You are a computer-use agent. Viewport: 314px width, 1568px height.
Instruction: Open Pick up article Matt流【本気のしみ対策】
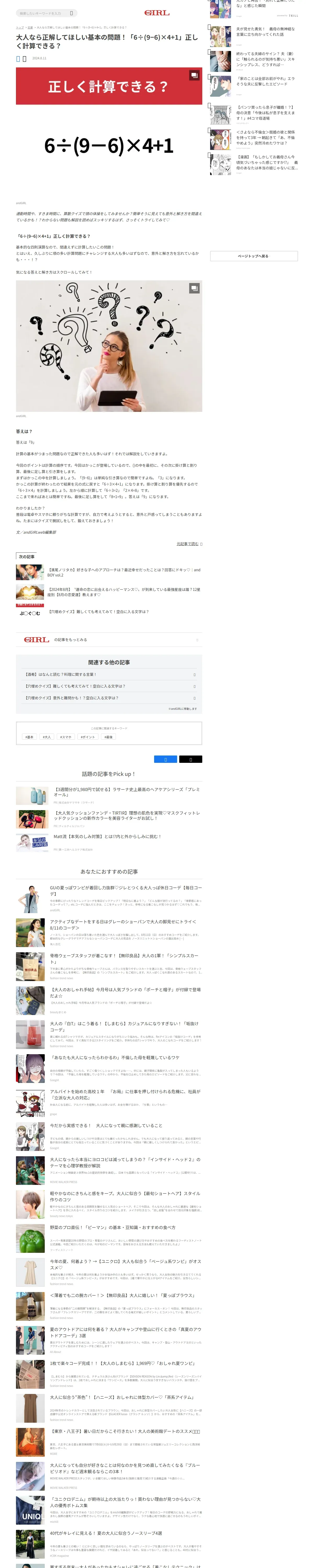tap(107, 836)
